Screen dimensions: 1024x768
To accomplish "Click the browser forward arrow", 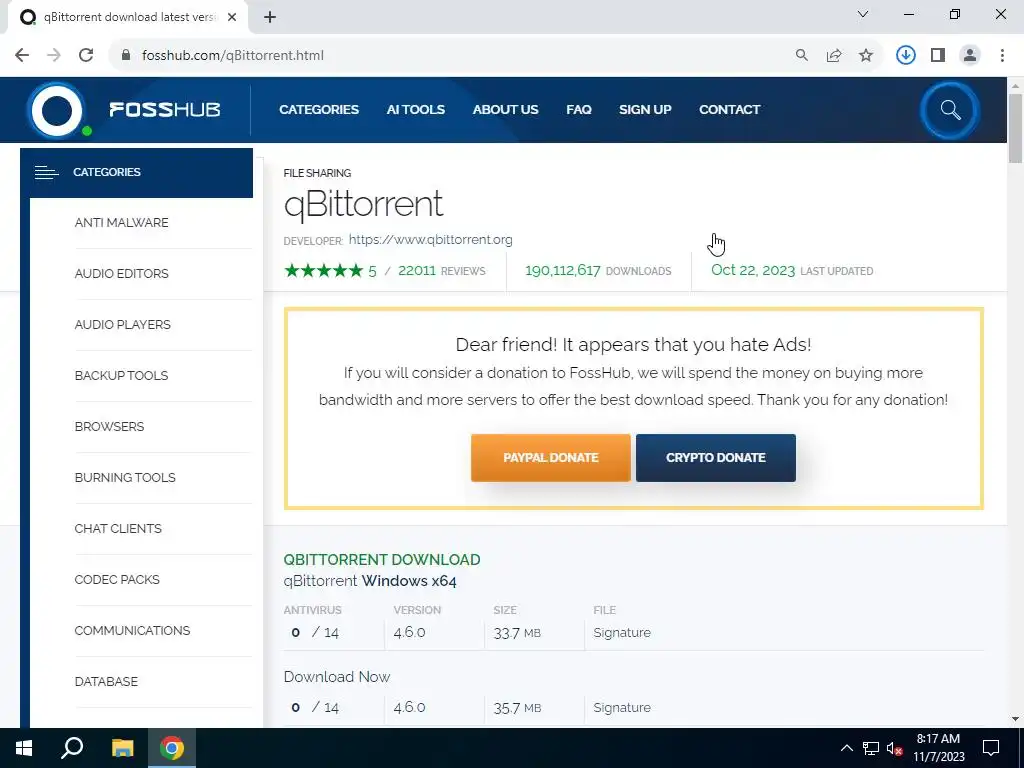I will point(54,56).
